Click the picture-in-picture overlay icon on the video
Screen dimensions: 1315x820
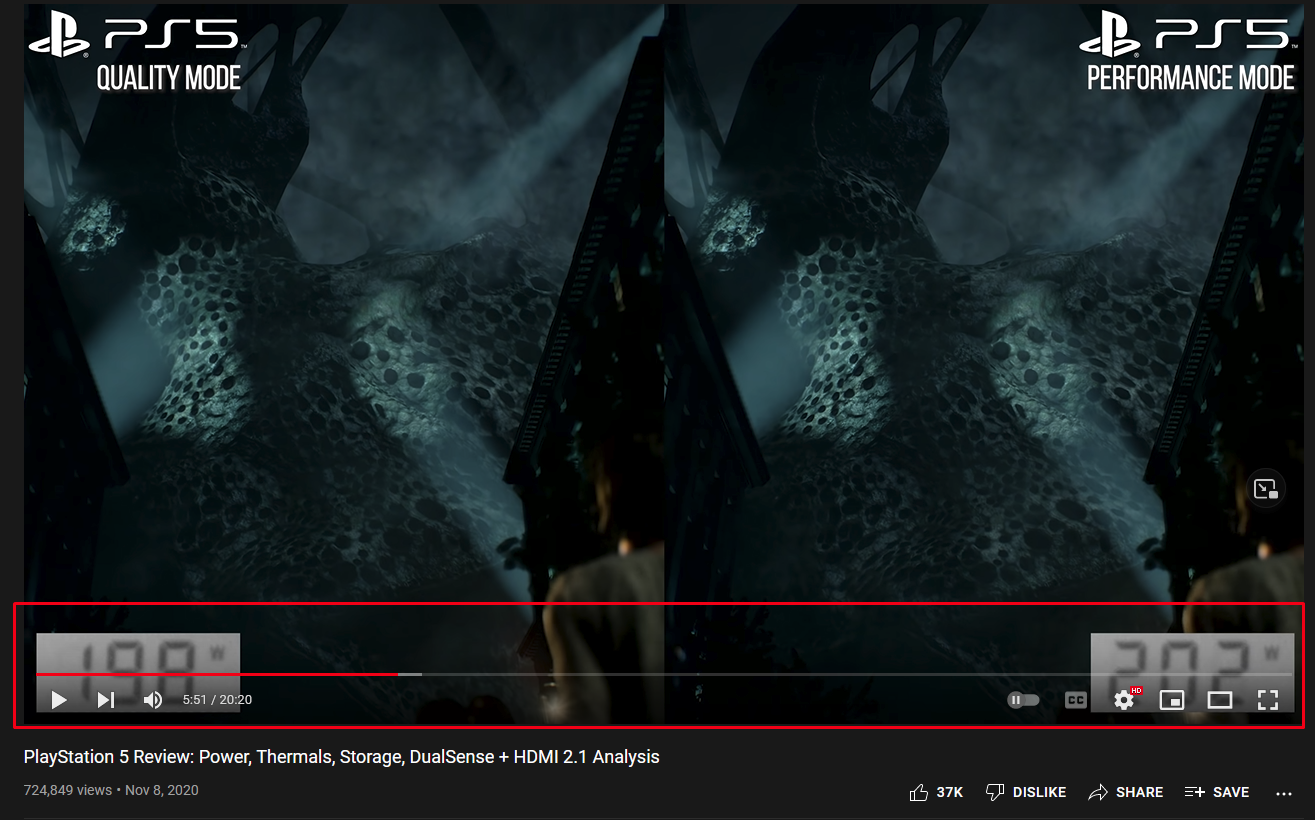click(1266, 490)
